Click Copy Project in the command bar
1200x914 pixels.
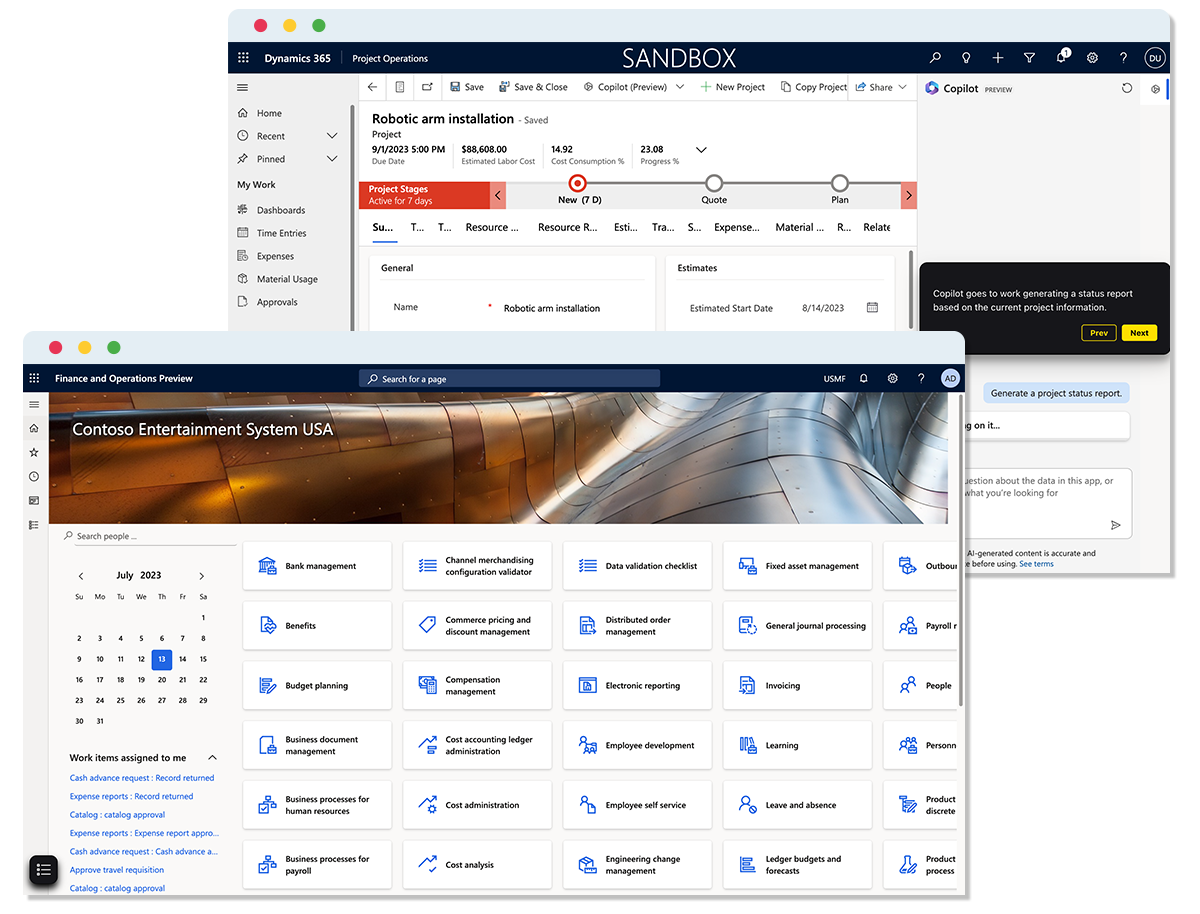813,87
